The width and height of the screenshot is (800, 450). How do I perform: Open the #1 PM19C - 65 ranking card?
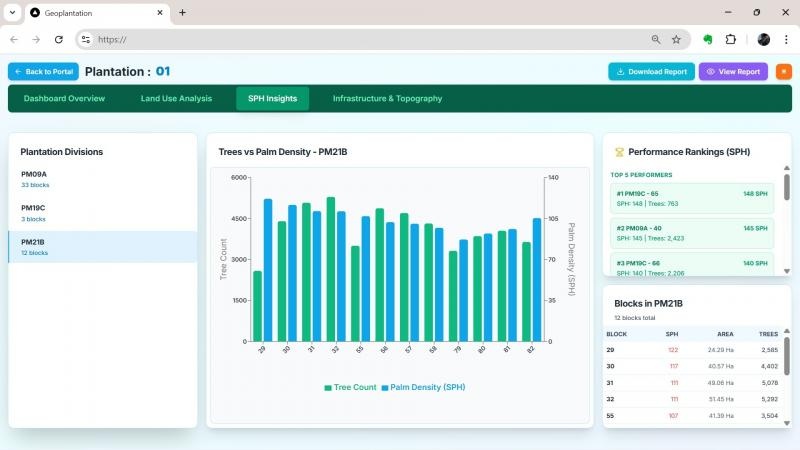coord(692,198)
